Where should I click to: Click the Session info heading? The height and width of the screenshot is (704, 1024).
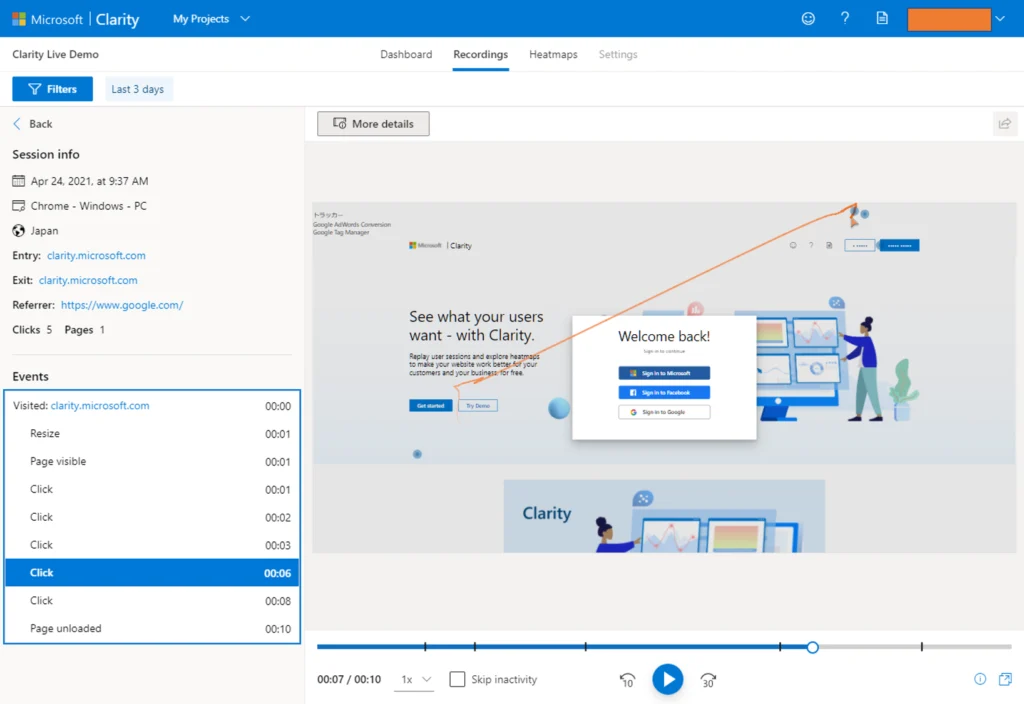(x=46, y=155)
